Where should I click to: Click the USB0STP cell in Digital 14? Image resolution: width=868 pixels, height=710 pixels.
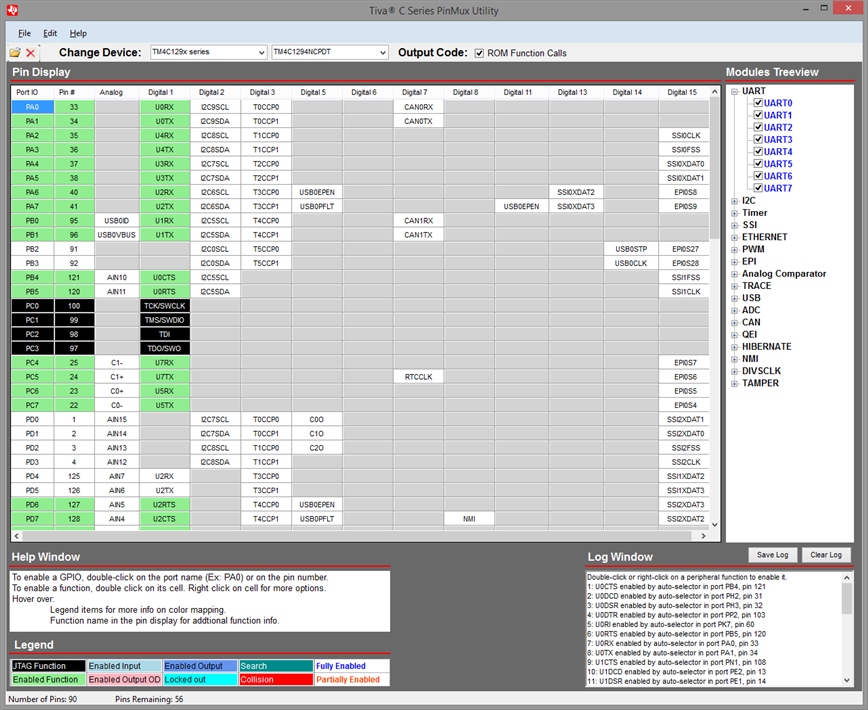pos(631,249)
